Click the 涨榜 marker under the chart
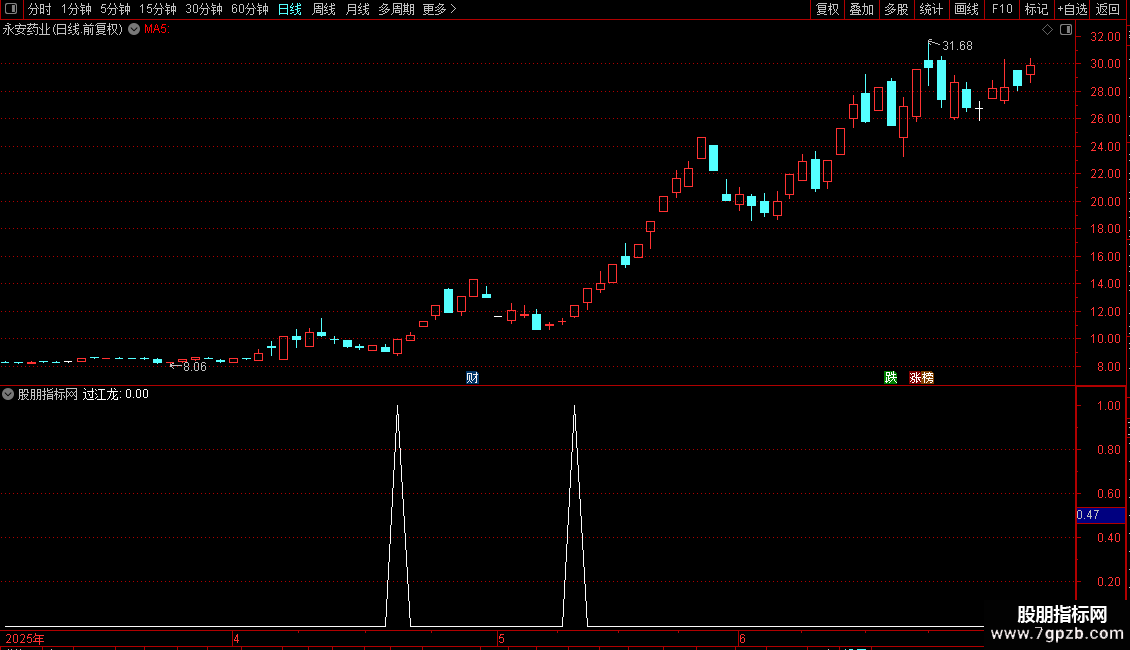The width and height of the screenshot is (1130, 650). pos(922,378)
